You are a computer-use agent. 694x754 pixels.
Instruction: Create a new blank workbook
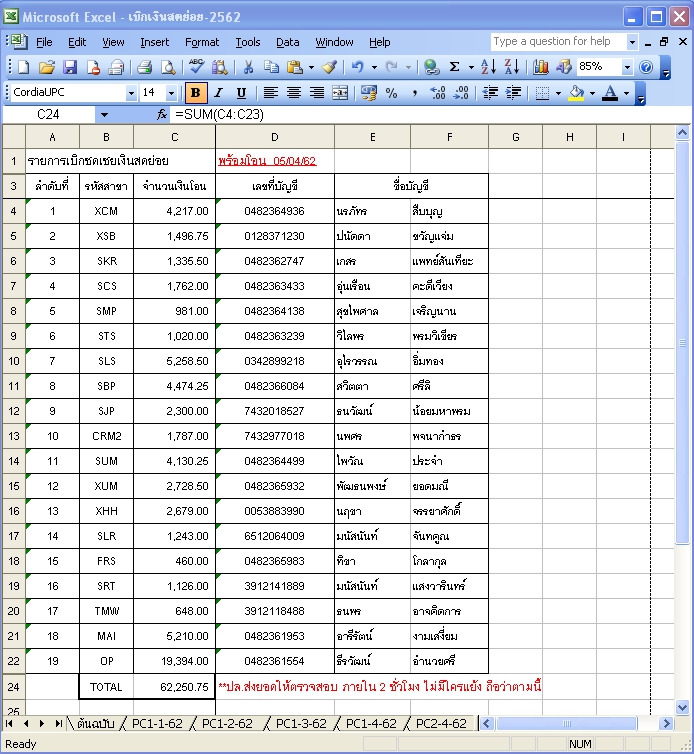[x=24, y=67]
